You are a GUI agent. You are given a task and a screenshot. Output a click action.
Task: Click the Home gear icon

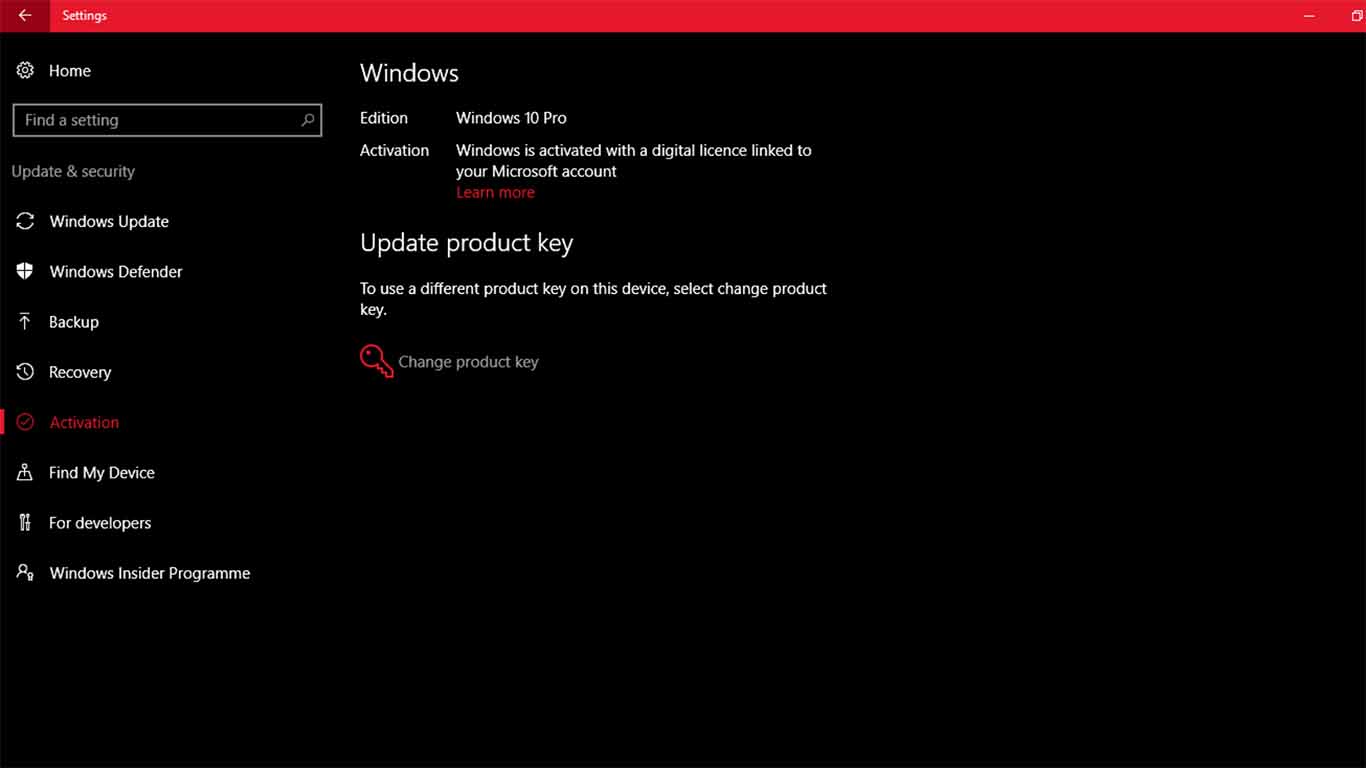(25, 70)
